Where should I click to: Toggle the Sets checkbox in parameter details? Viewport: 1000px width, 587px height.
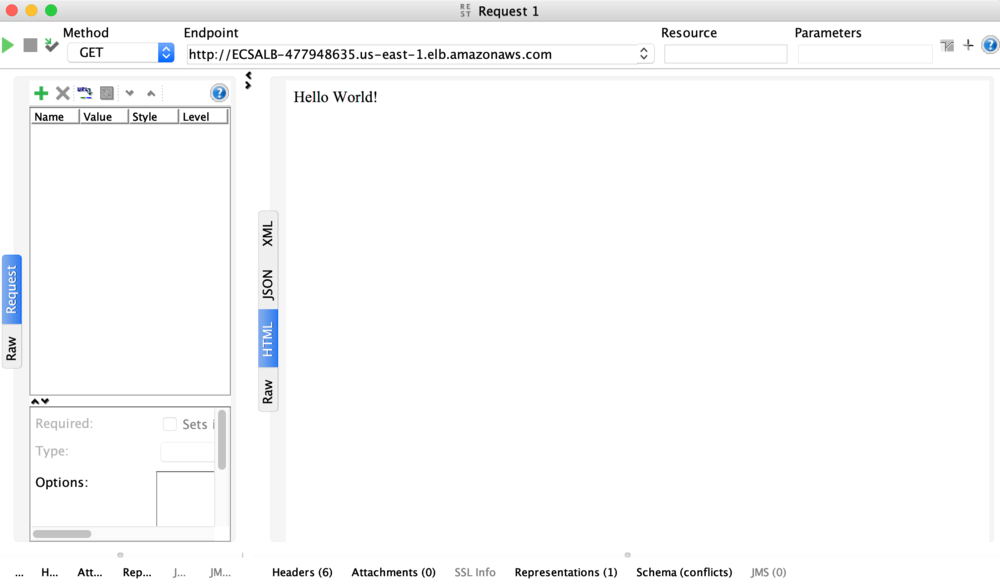[x=170, y=423]
